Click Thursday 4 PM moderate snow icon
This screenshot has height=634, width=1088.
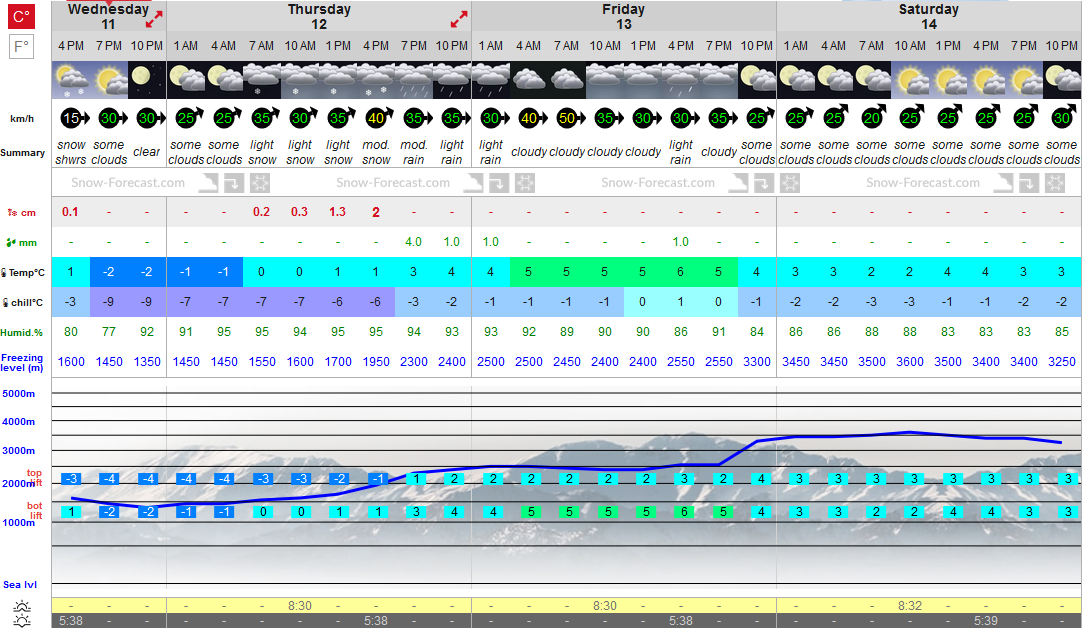coord(376,80)
